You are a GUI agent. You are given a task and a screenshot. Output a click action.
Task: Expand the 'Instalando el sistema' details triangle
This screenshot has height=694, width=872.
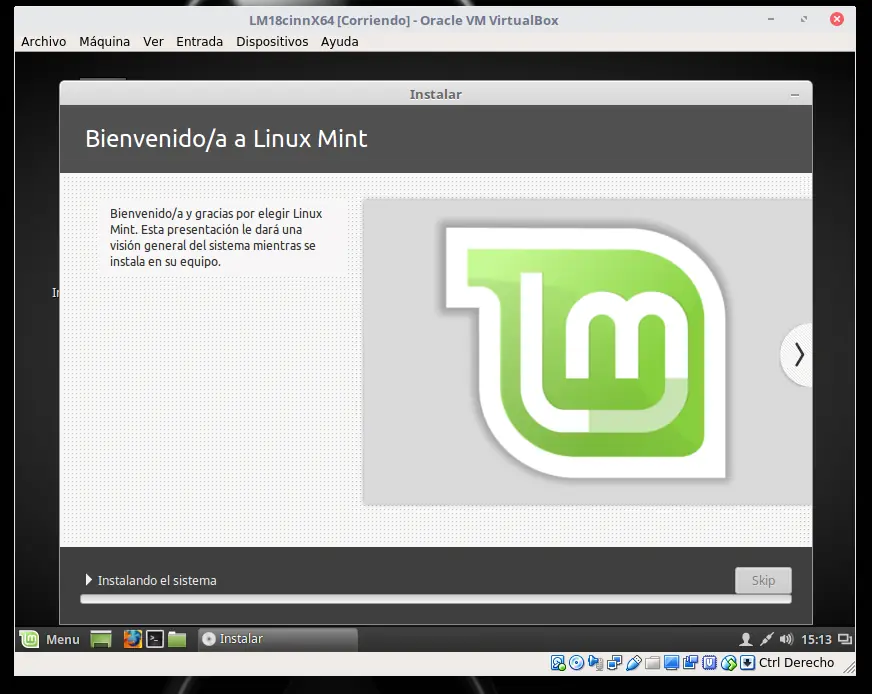[x=88, y=580]
